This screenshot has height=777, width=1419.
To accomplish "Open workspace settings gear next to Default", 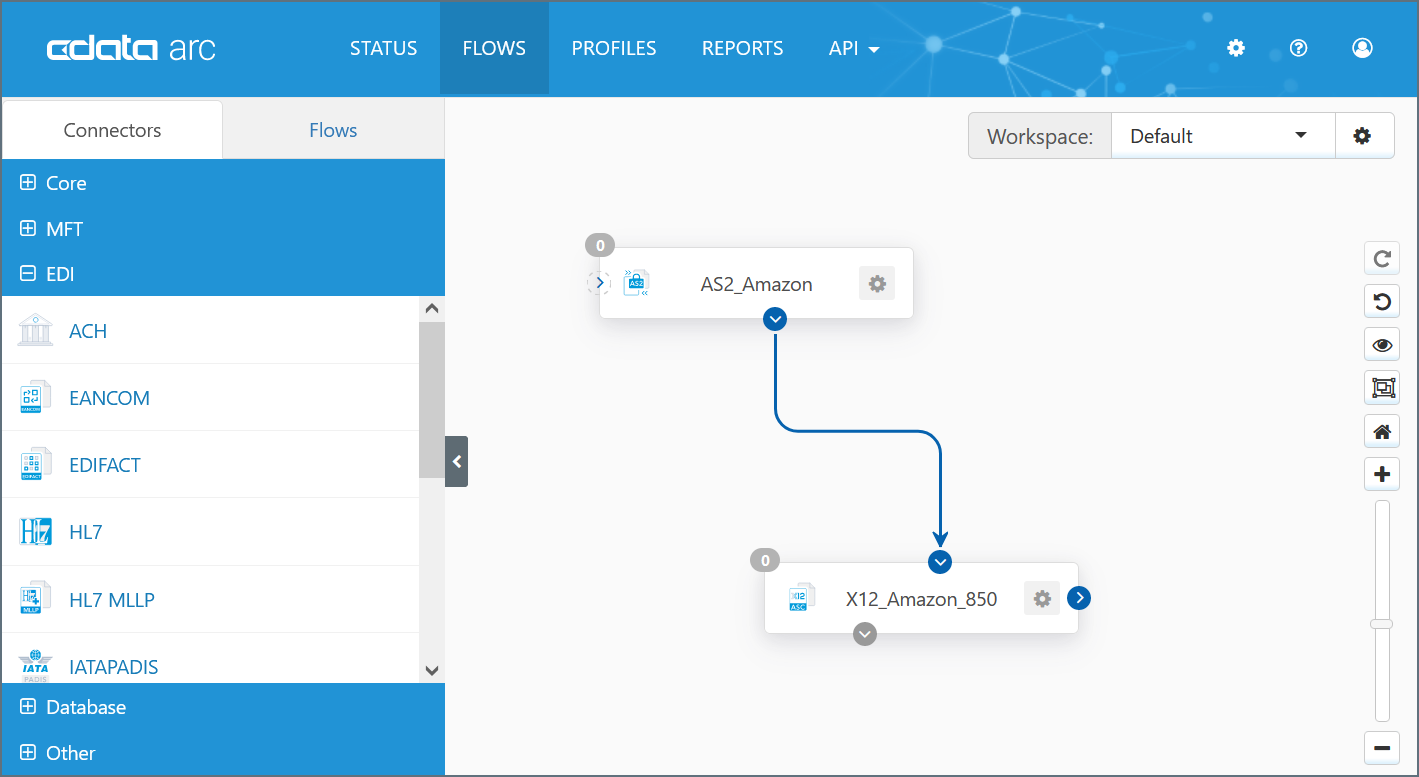I will 1362,136.
